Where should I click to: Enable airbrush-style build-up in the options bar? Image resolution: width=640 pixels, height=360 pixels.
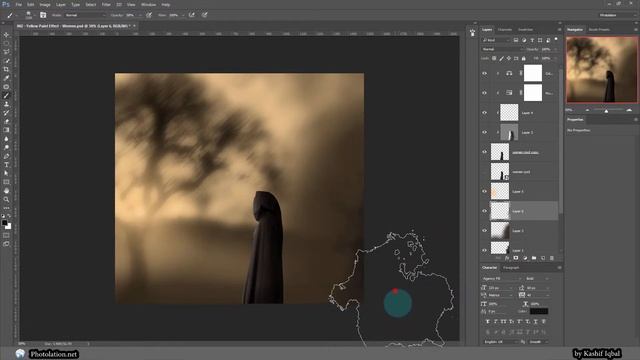click(x=192, y=15)
